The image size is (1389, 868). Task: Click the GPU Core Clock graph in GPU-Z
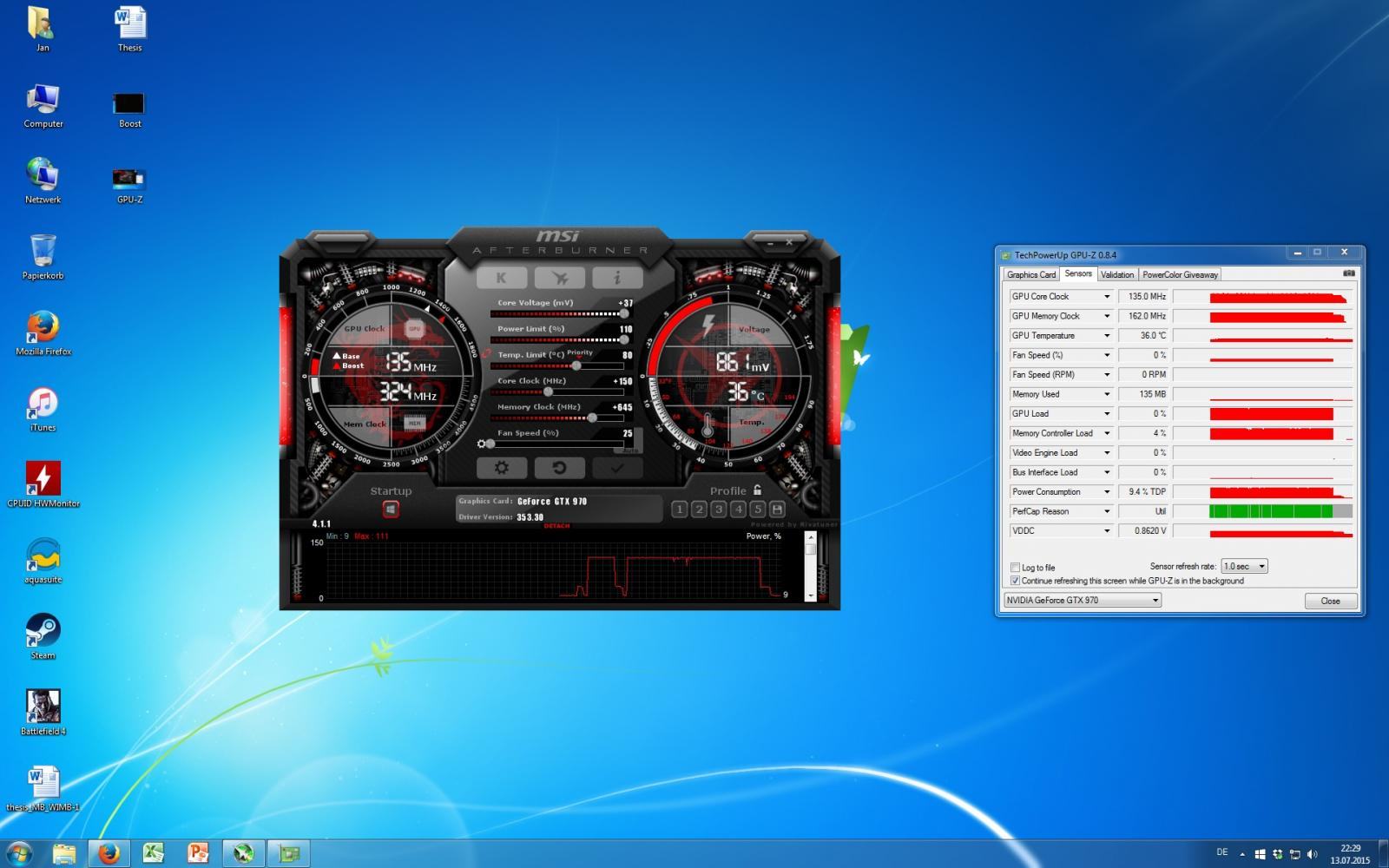1263,297
